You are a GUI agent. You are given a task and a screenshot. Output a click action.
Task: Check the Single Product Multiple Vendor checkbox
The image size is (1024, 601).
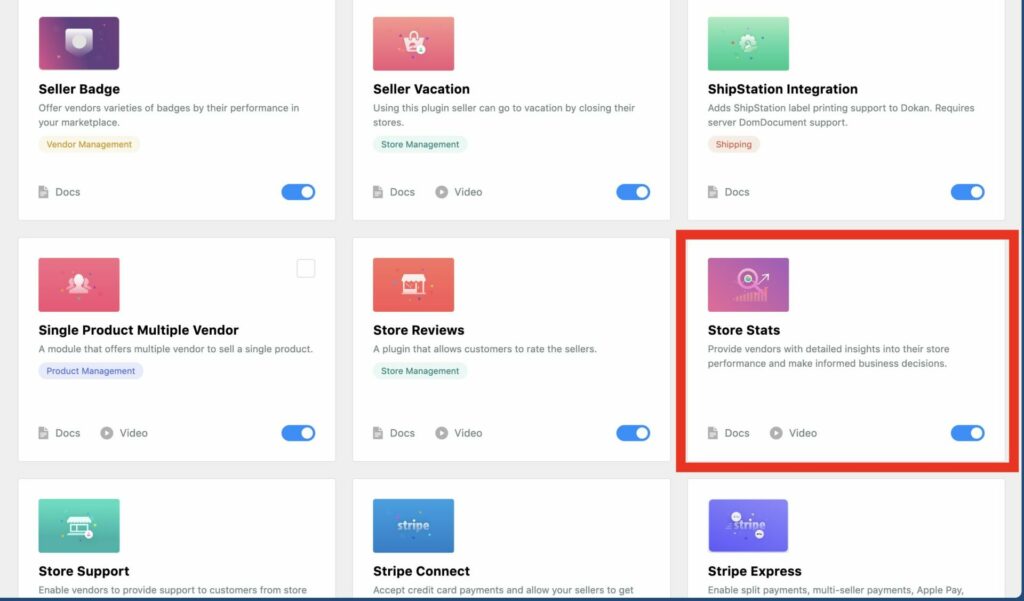click(x=306, y=268)
